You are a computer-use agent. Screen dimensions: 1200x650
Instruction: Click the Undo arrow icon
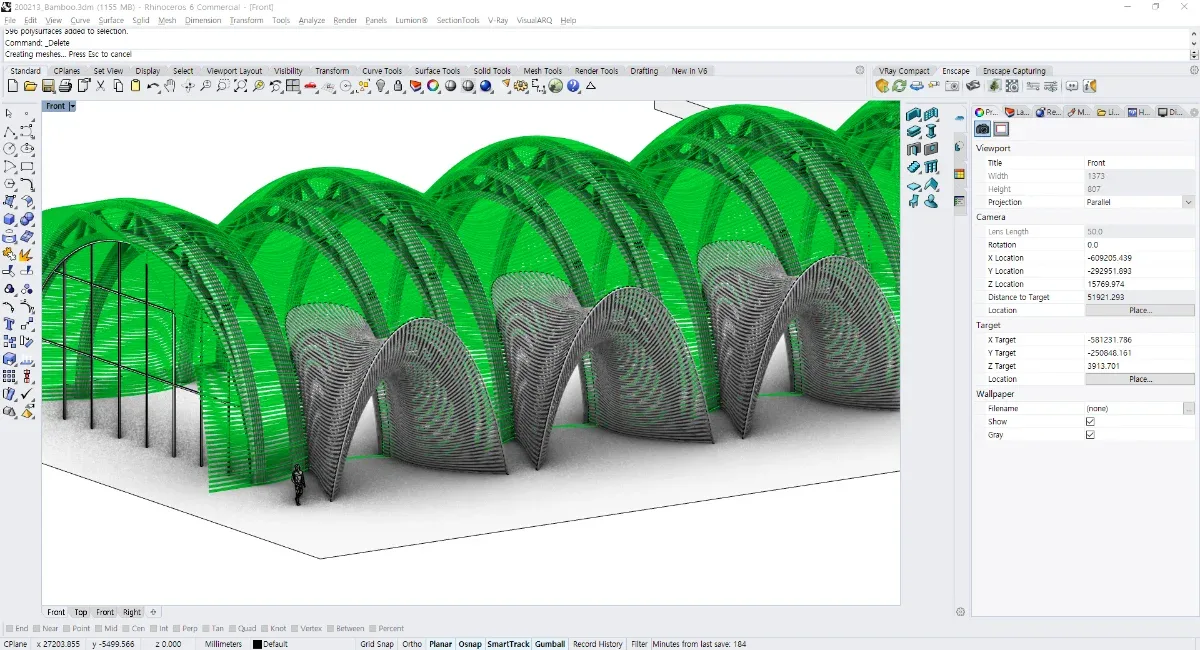click(153, 87)
